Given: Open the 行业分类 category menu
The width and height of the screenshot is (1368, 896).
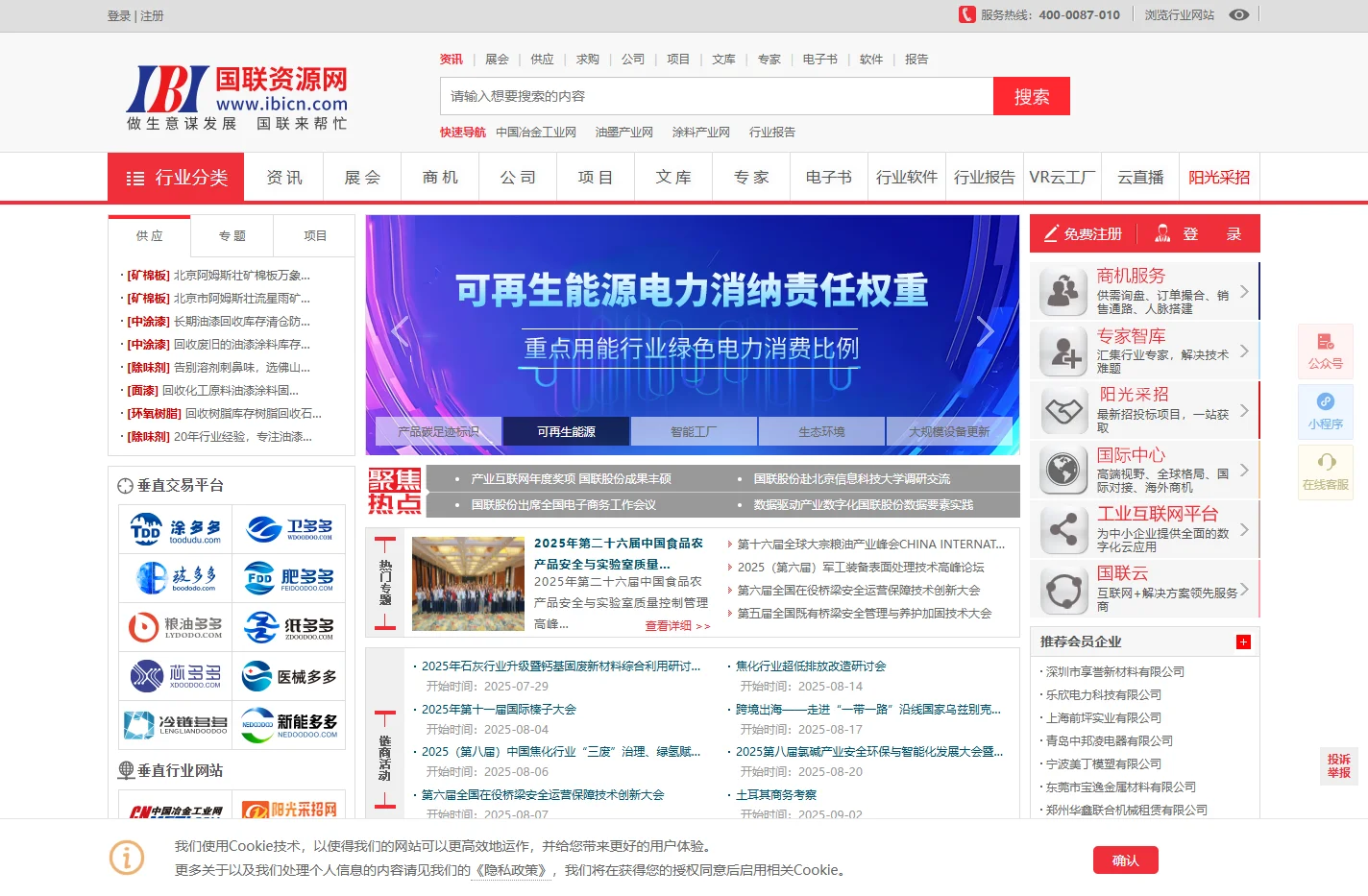Looking at the screenshot, I should click(176, 178).
